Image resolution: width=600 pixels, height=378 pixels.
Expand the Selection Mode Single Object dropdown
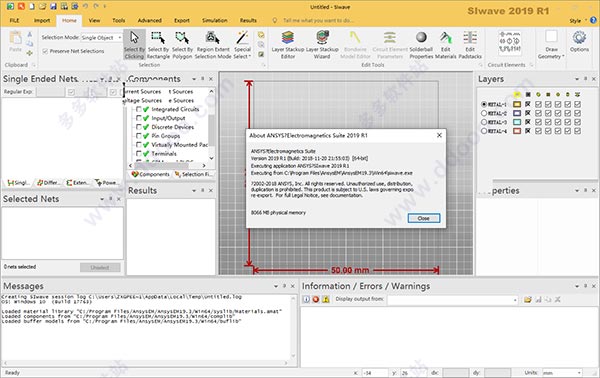click(x=101, y=37)
